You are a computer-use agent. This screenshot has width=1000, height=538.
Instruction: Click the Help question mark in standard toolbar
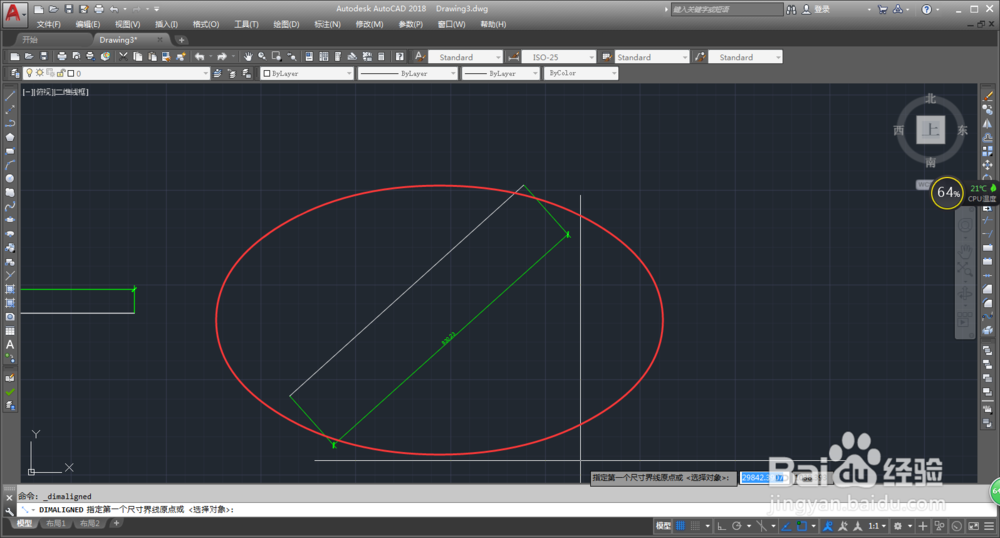(400, 57)
